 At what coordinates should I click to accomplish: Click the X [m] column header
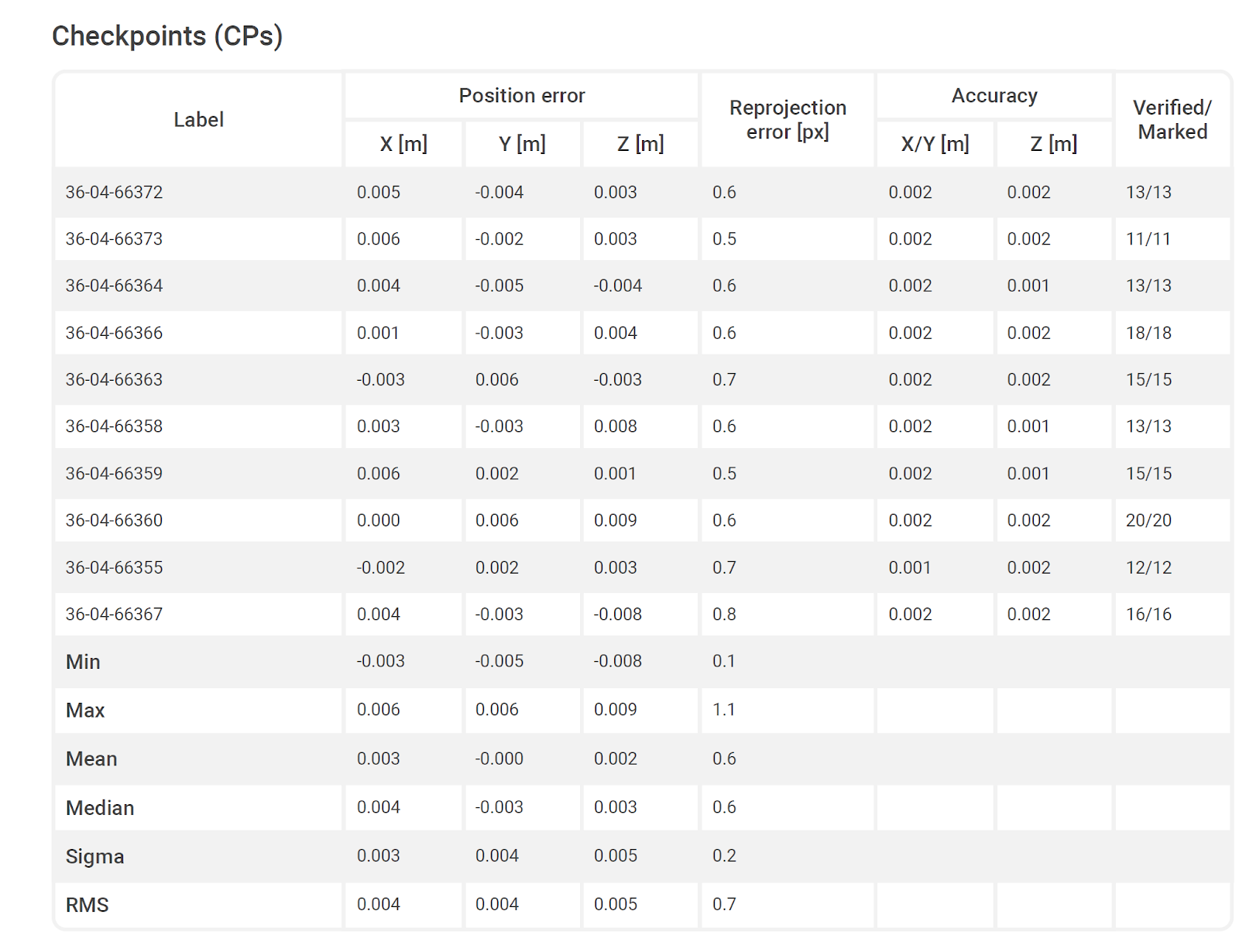click(403, 143)
